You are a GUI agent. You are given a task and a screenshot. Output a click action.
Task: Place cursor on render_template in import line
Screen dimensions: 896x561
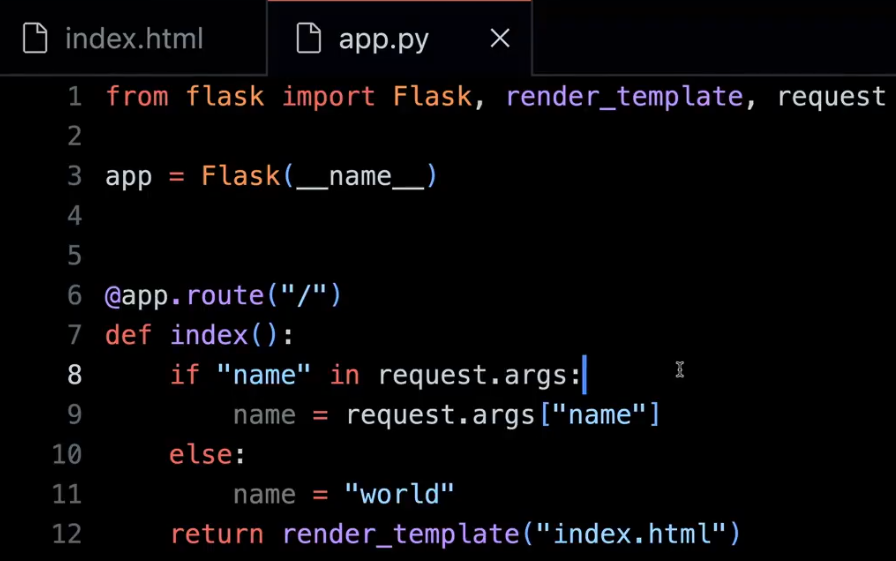pos(624,97)
